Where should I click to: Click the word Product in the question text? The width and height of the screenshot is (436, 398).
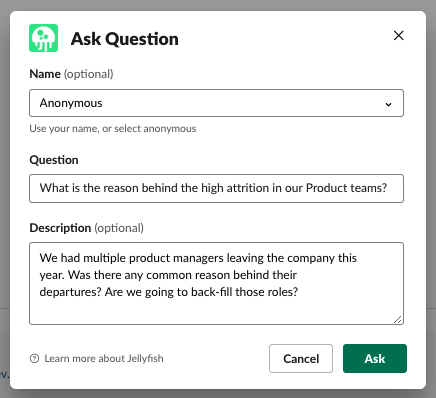click(327, 188)
